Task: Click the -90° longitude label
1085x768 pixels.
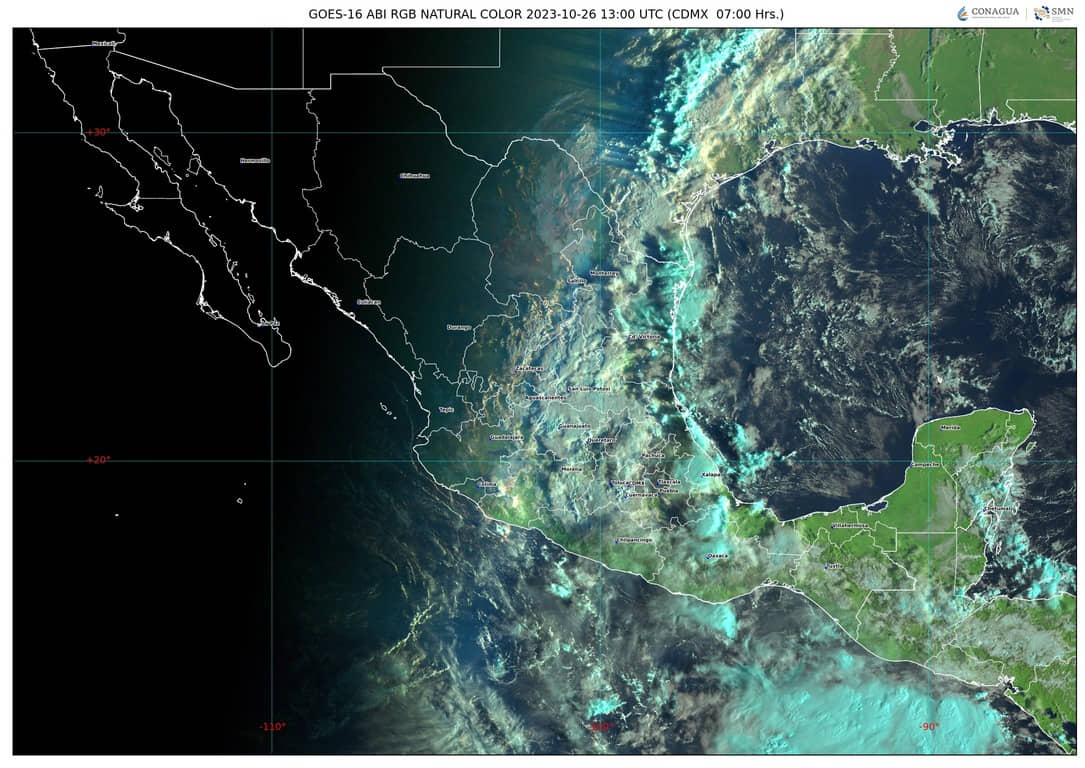Action: tap(929, 726)
